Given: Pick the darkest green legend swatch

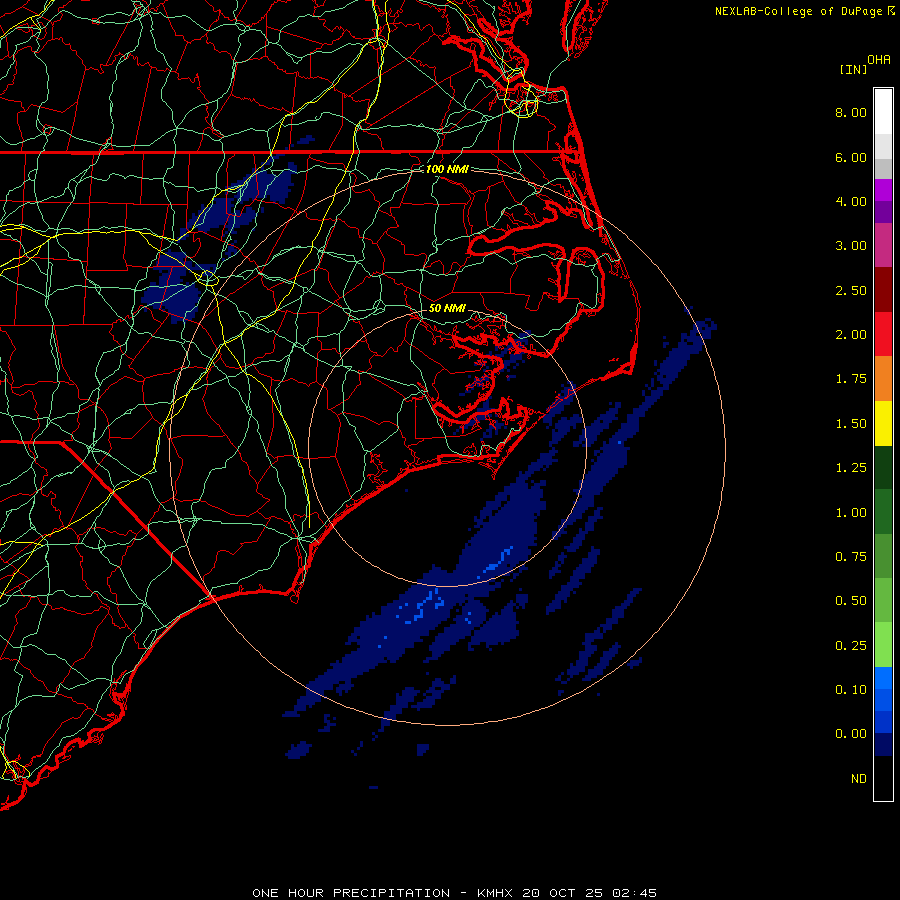Looking at the screenshot, I should [x=883, y=468].
